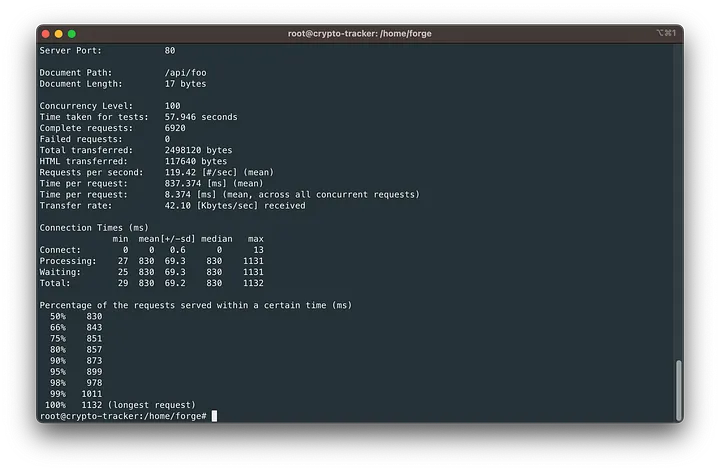Click the cursor at the shell prompt

[x=214, y=416]
